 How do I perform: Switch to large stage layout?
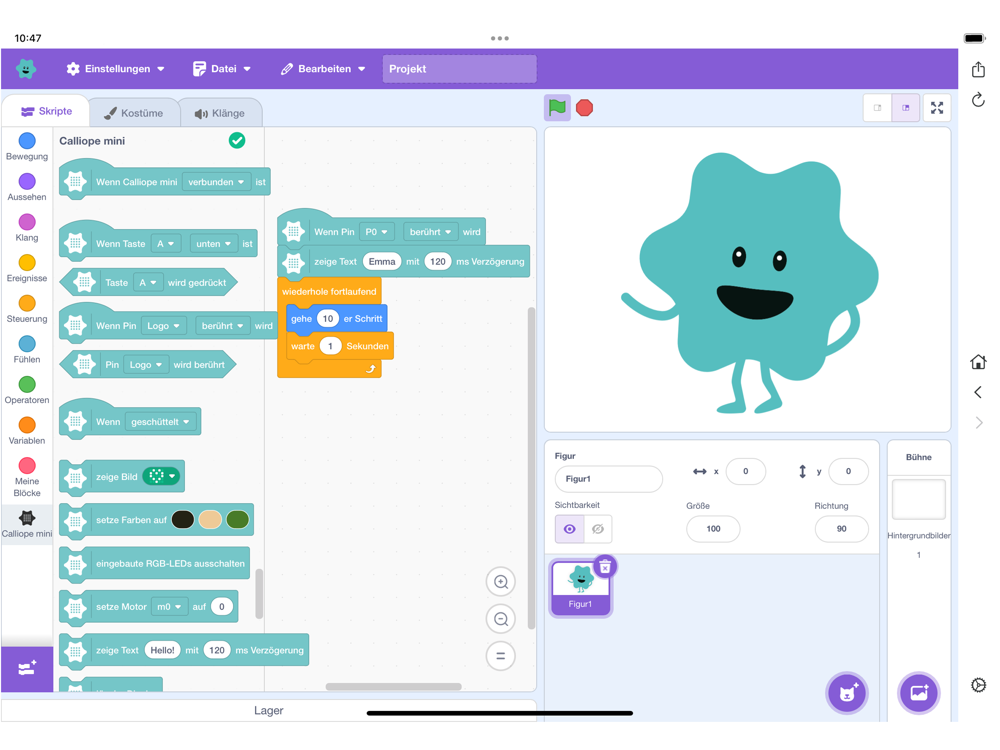[x=906, y=108]
